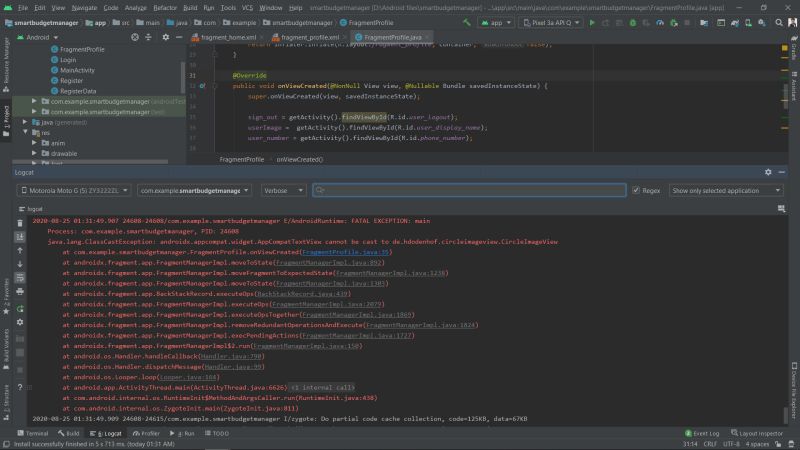Open the Verbose log level dropdown
The width and height of the screenshot is (800, 450).
point(284,190)
